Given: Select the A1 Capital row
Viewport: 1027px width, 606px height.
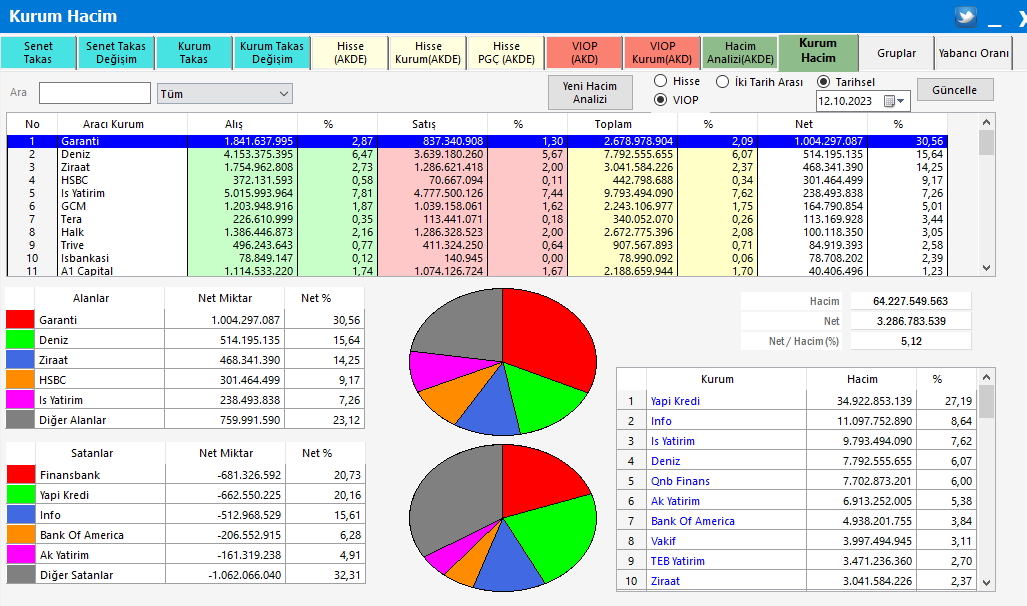Looking at the screenshot, I should pos(477,271).
